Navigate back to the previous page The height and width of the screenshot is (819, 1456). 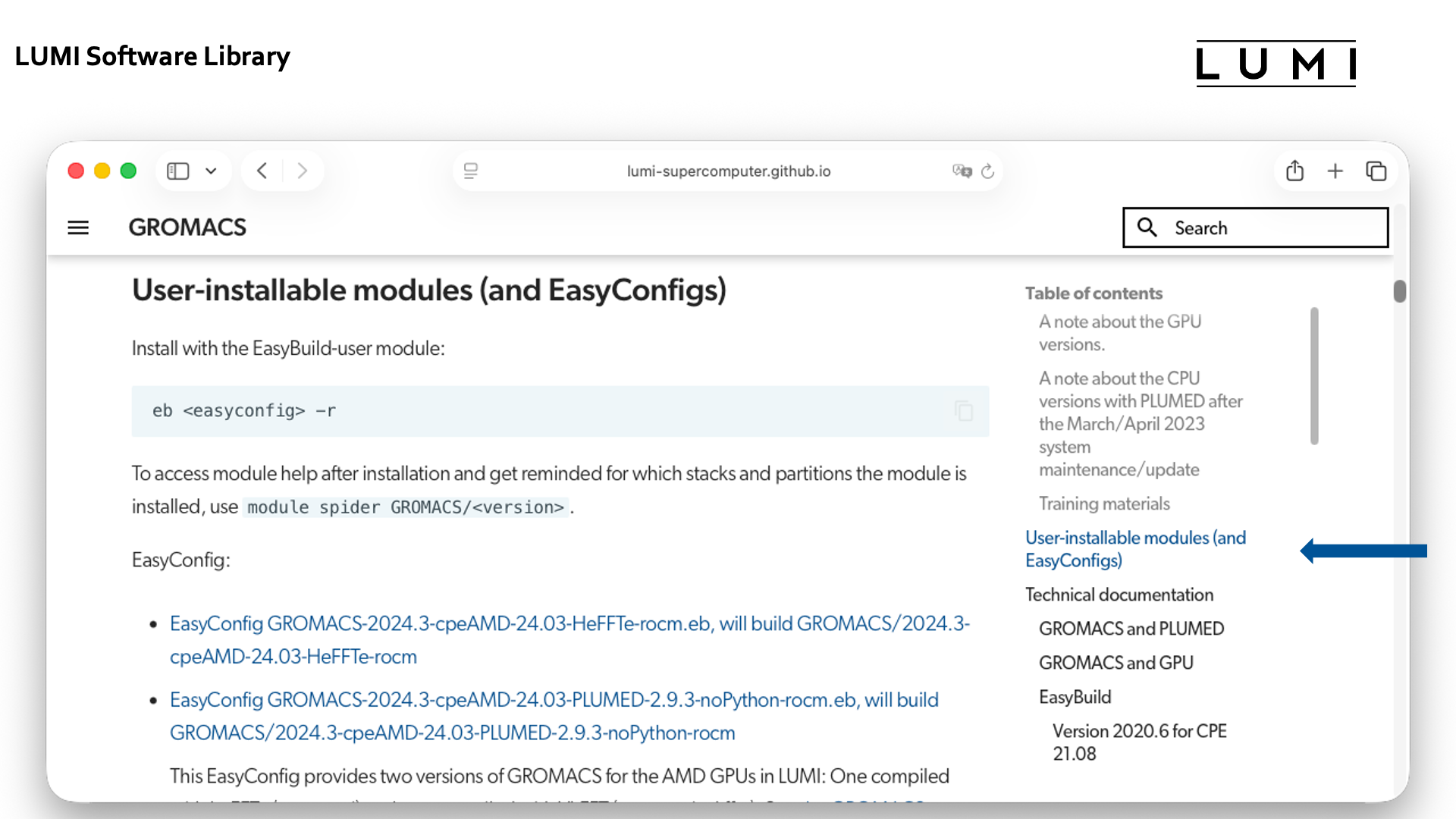[262, 171]
